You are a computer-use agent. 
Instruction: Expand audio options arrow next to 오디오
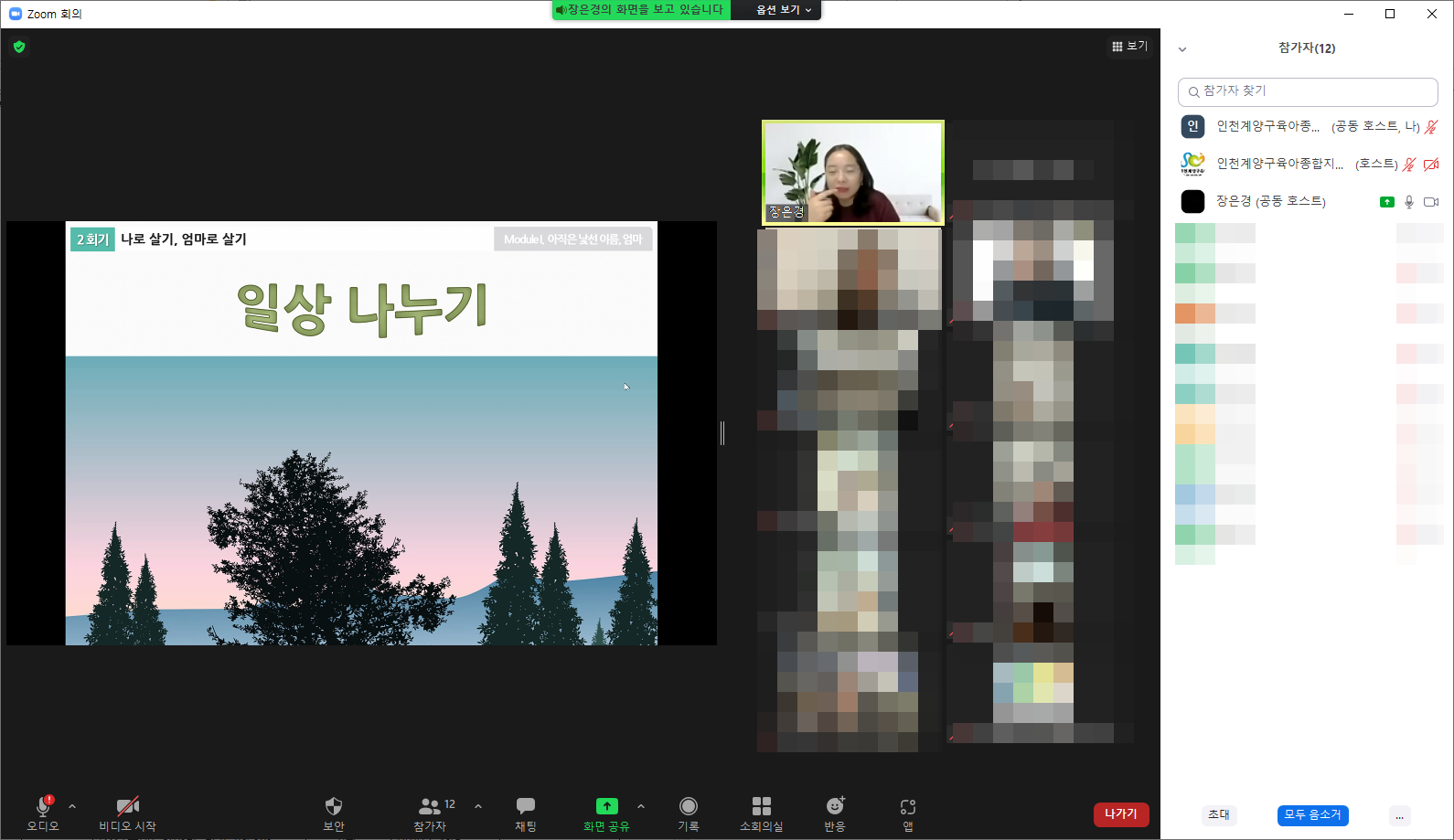tap(72, 806)
